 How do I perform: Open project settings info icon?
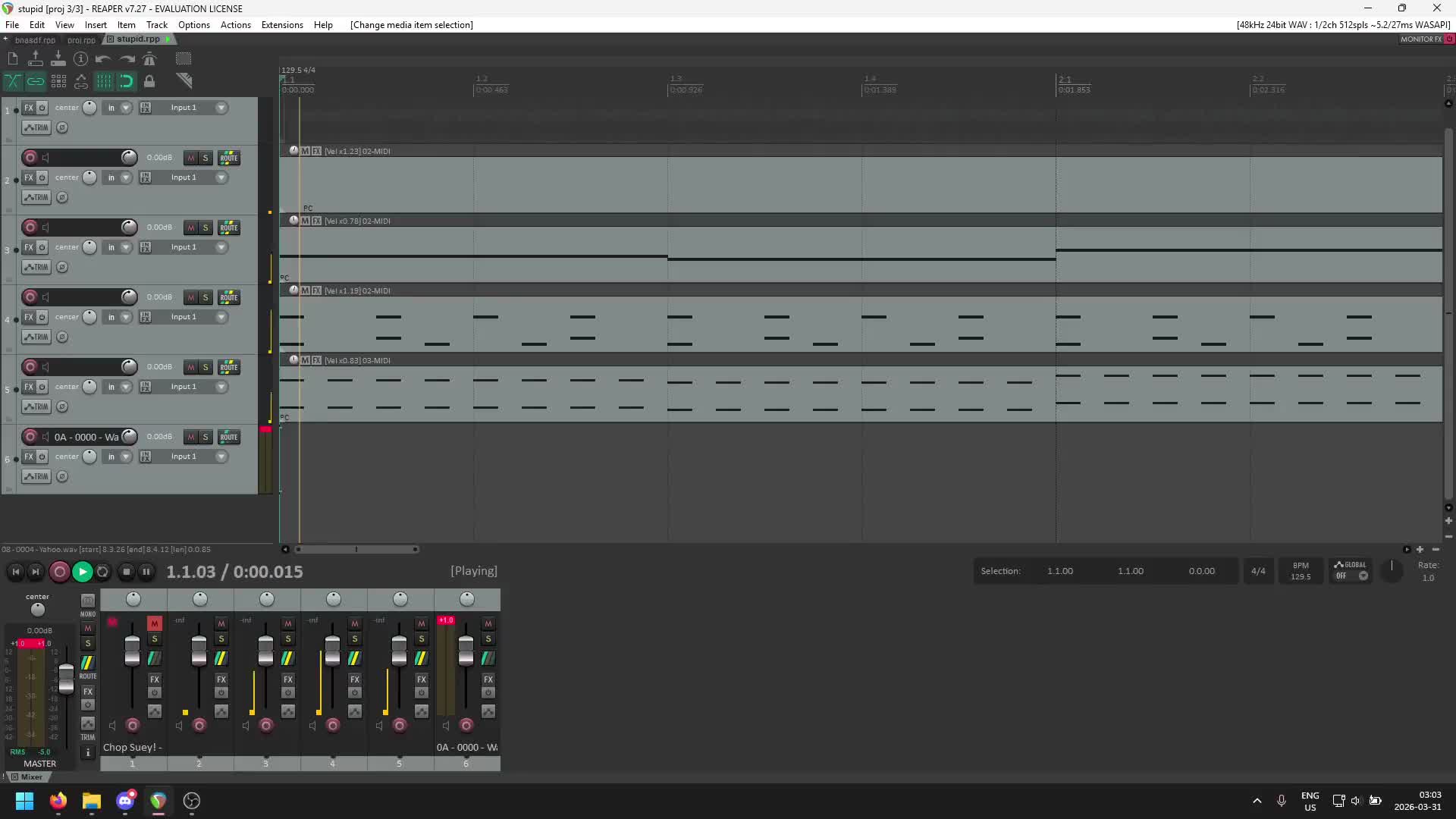80,58
